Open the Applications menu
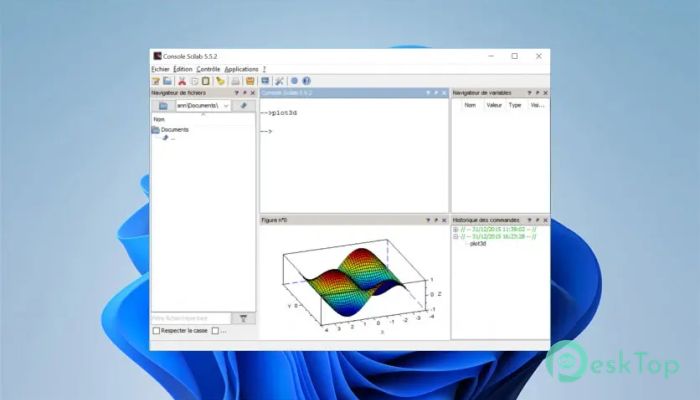 coord(241,69)
